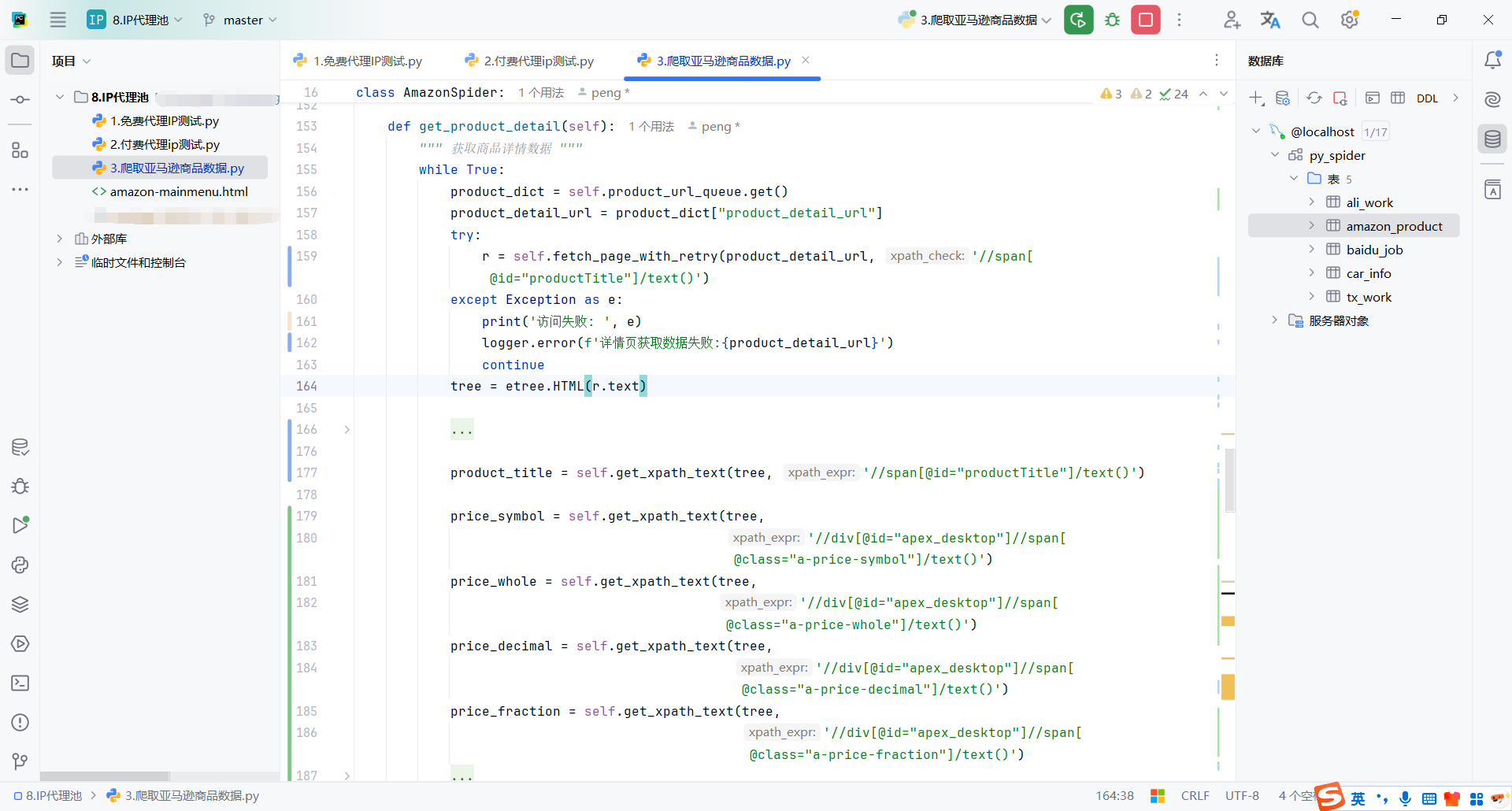The width and height of the screenshot is (1512, 811).
Task: Open the Project tool window
Action: 20,61
